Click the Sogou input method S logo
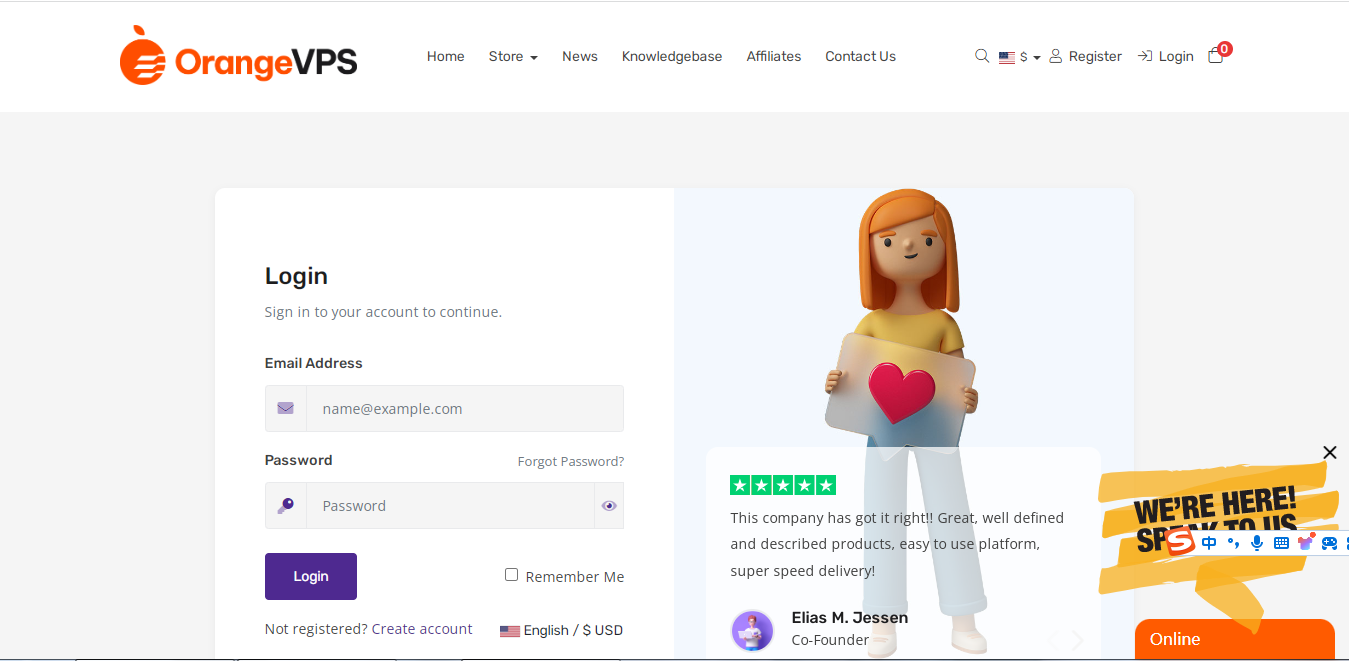 pyautogui.click(x=1181, y=542)
